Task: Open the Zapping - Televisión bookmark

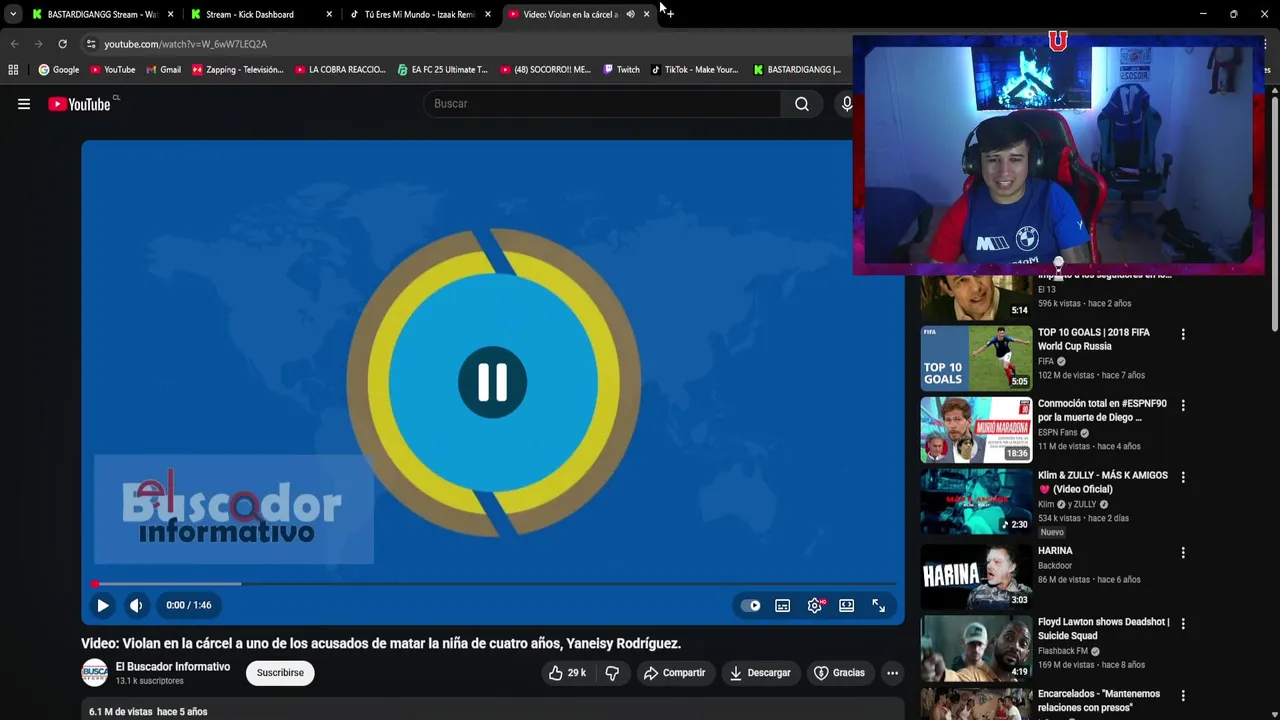Action: 237,70
